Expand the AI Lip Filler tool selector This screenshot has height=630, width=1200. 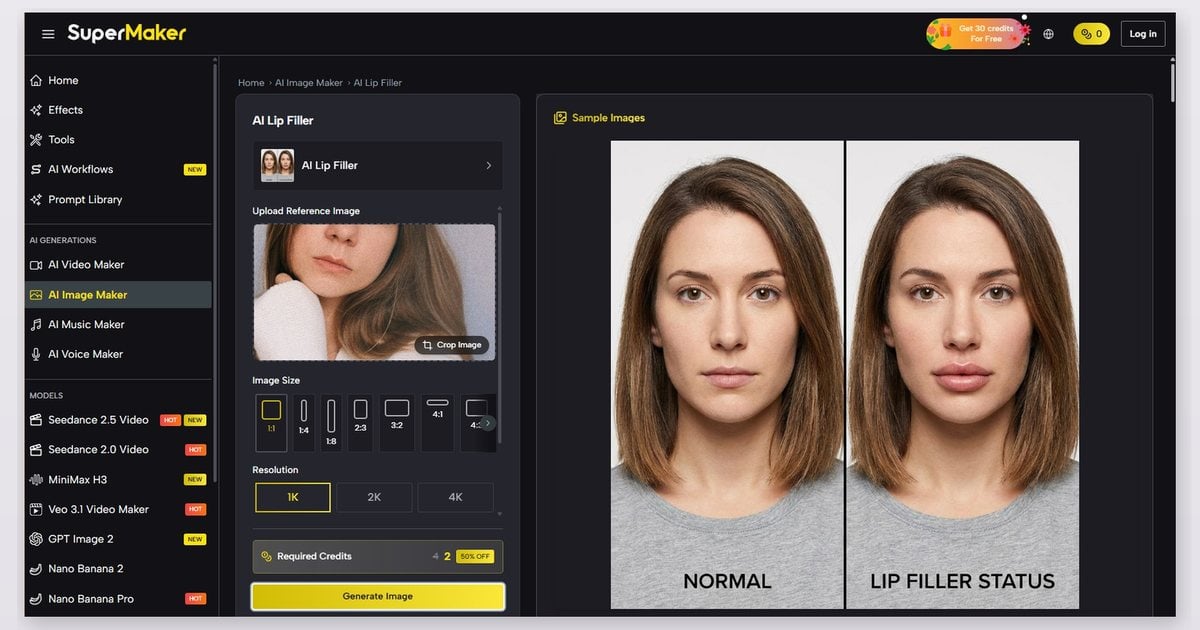pyautogui.click(x=378, y=165)
